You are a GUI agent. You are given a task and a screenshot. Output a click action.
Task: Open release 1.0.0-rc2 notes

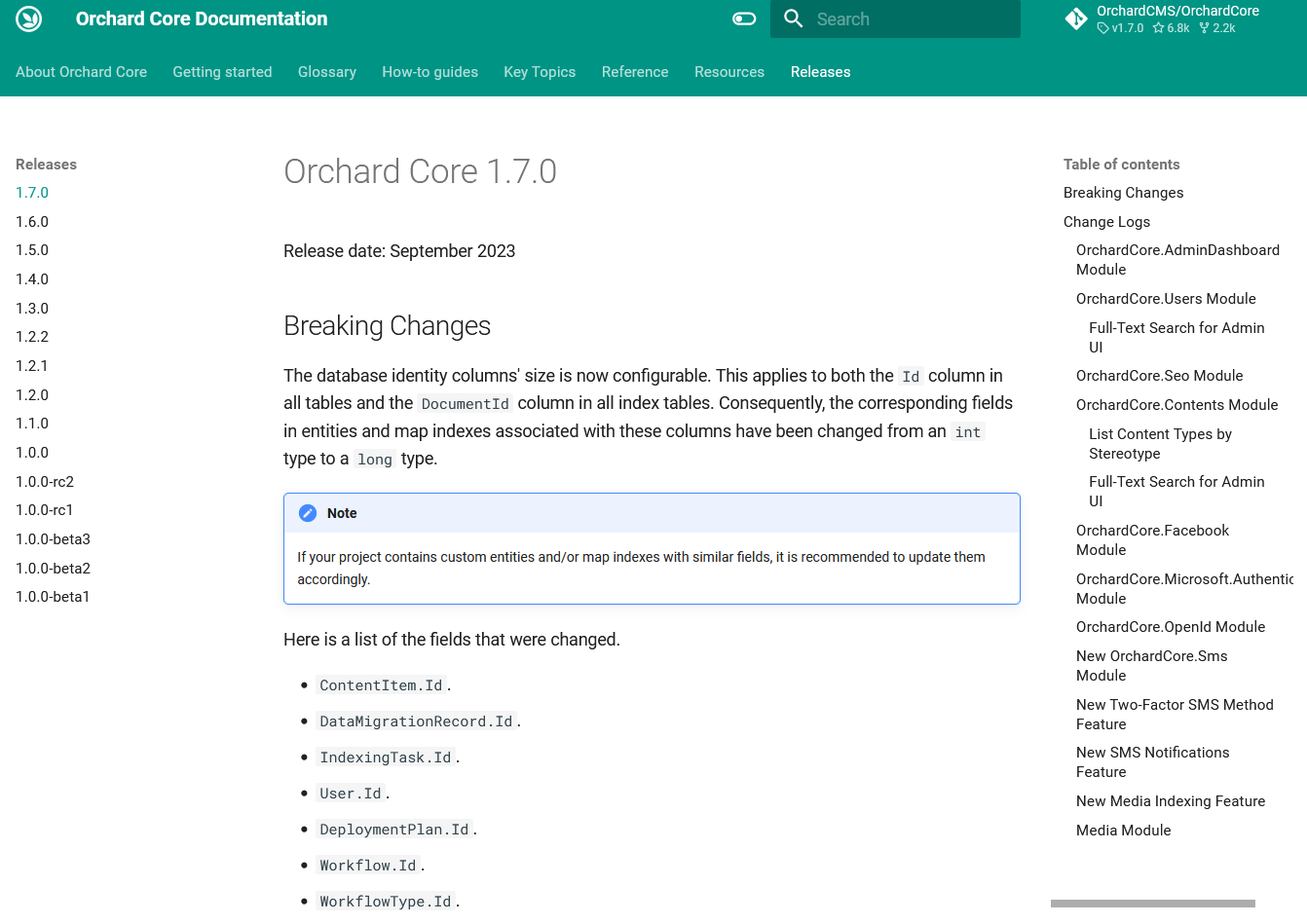[x=45, y=482]
